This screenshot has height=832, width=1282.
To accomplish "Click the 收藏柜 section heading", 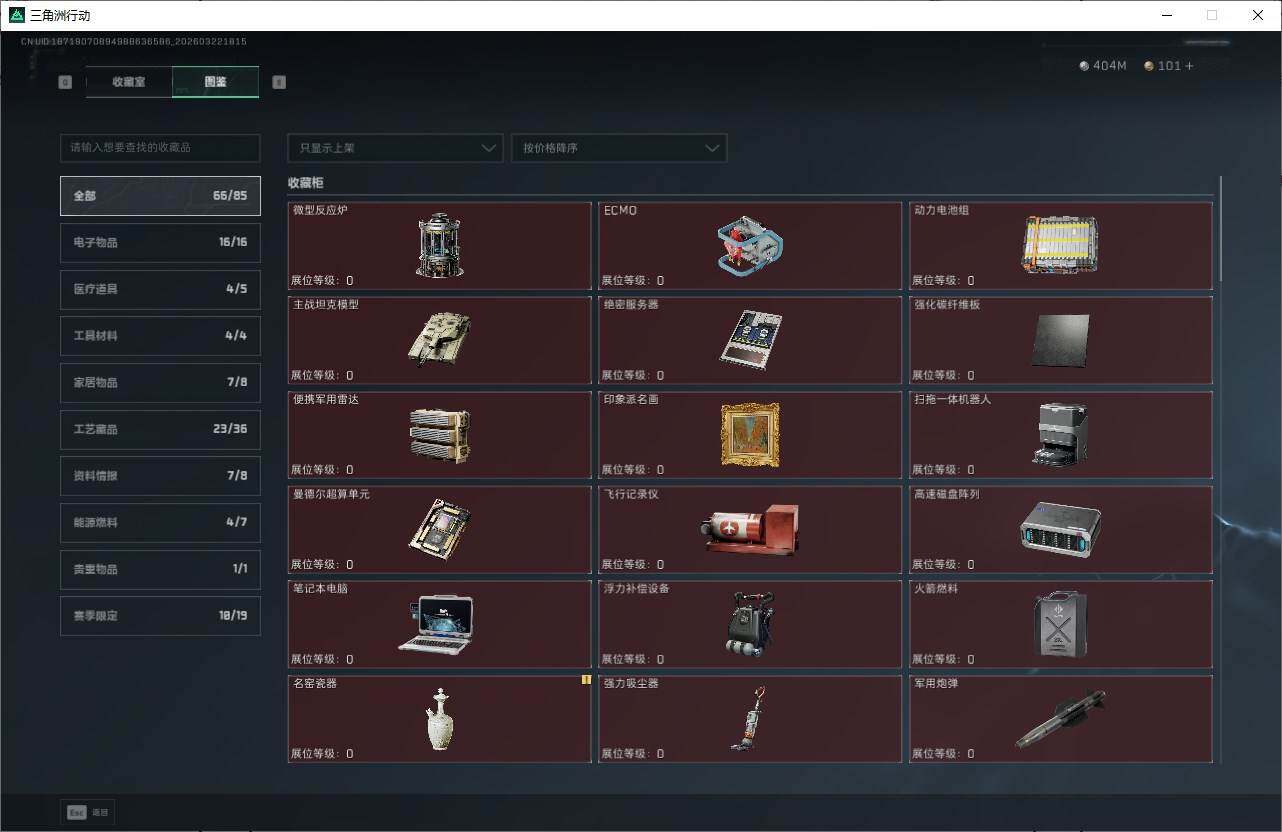I will 306,183.
